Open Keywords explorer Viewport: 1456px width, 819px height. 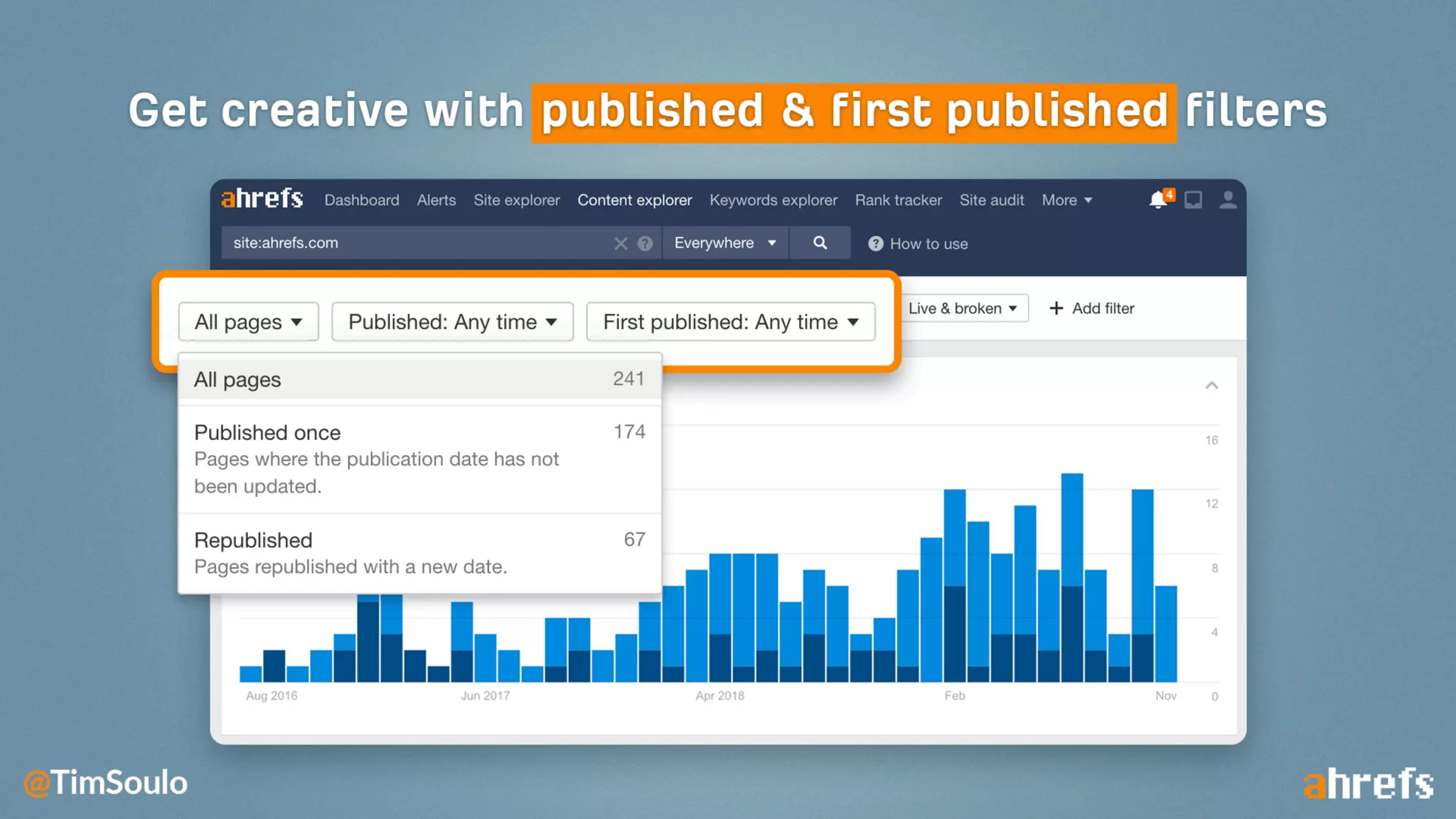tap(773, 200)
